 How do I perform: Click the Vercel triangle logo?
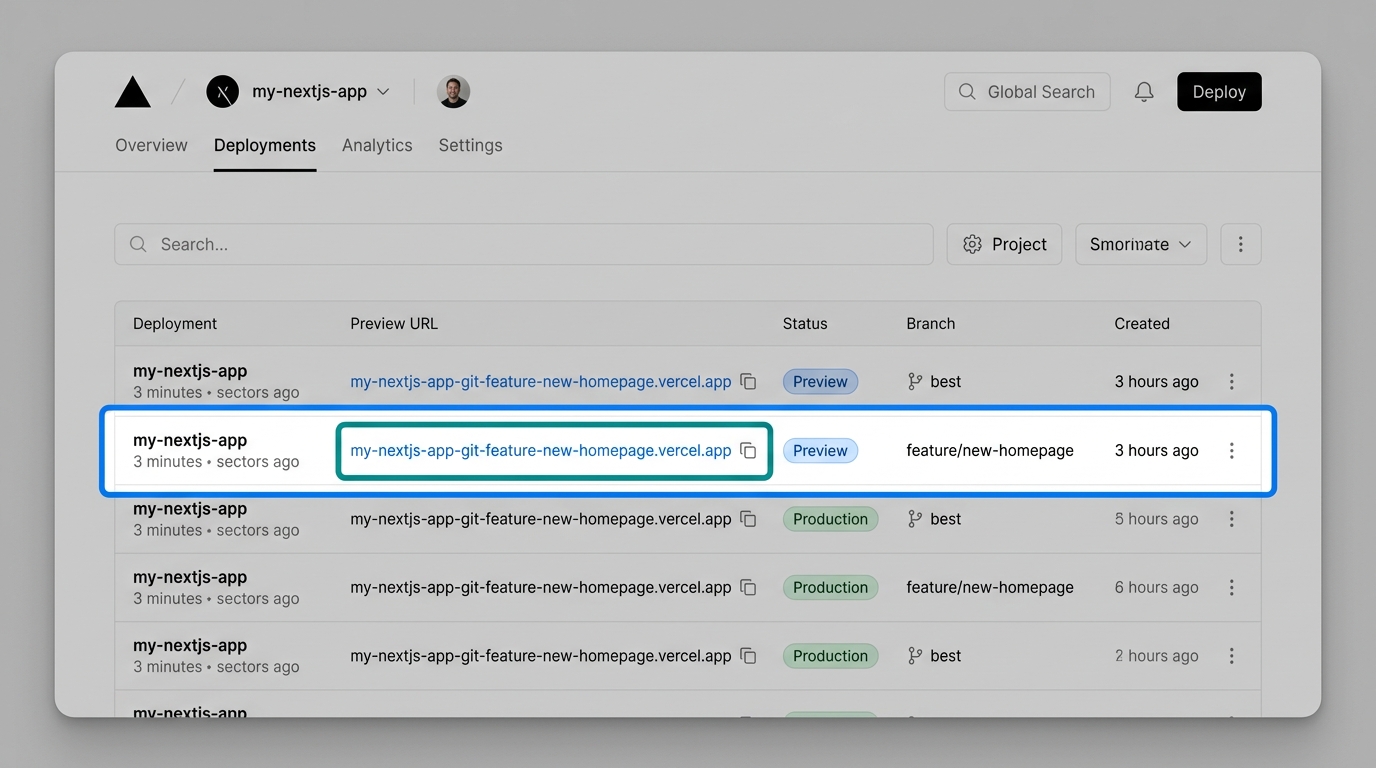click(x=133, y=92)
